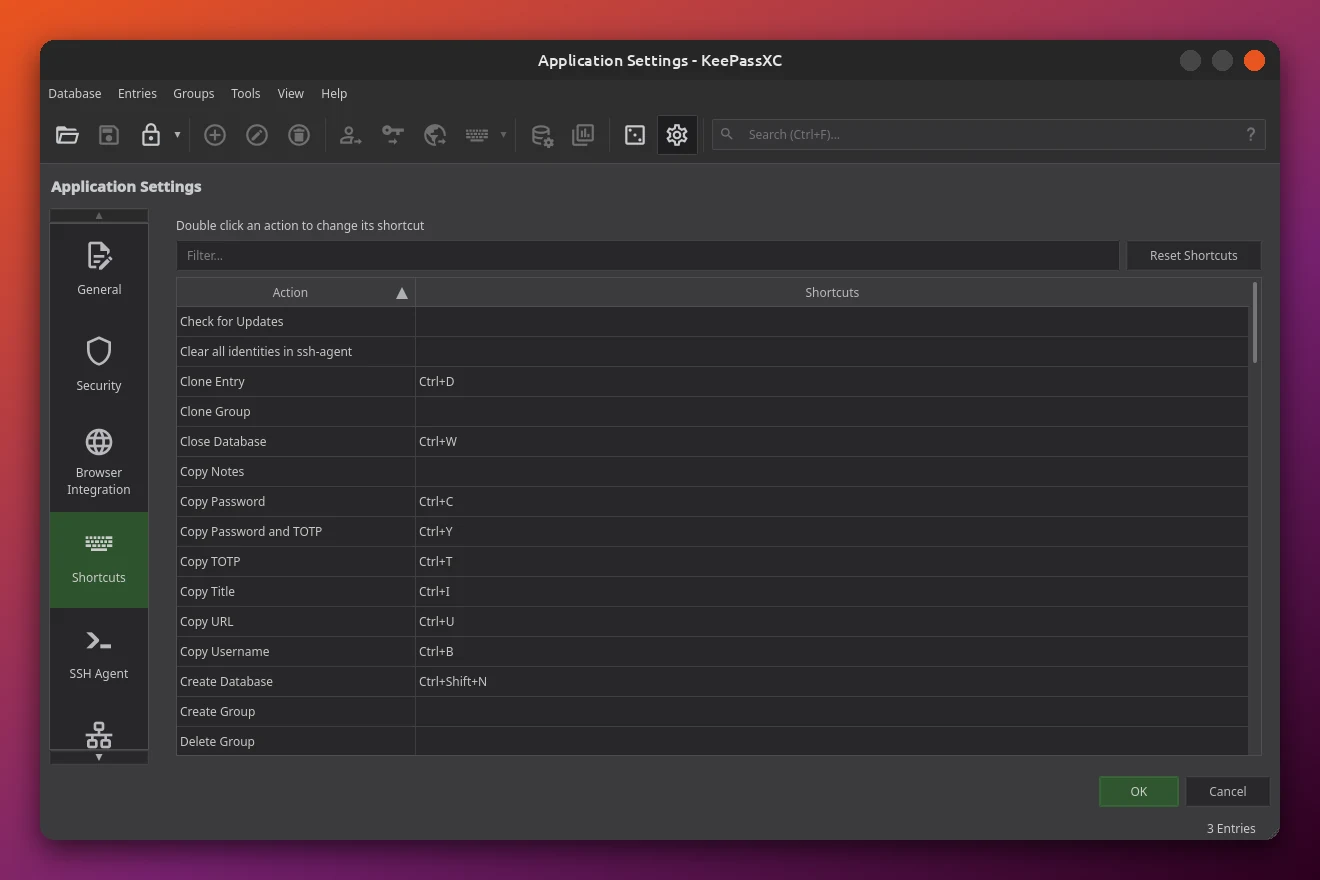Viewport: 1320px width, 880px height.
Task: Click the Add New Entry plus icon
Action: (x=215, y=135)
